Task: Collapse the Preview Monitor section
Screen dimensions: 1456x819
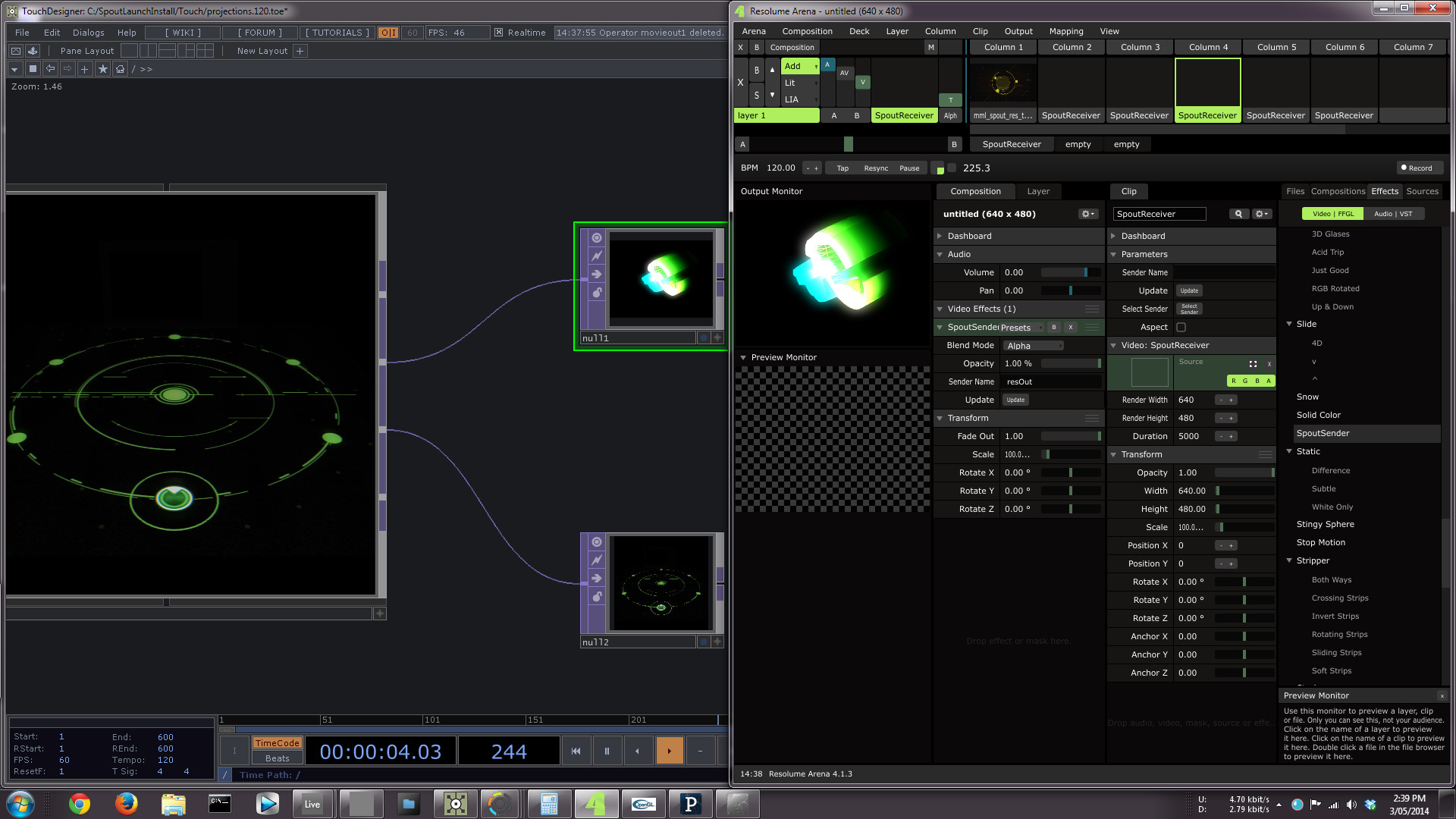Action: point(744,357)
